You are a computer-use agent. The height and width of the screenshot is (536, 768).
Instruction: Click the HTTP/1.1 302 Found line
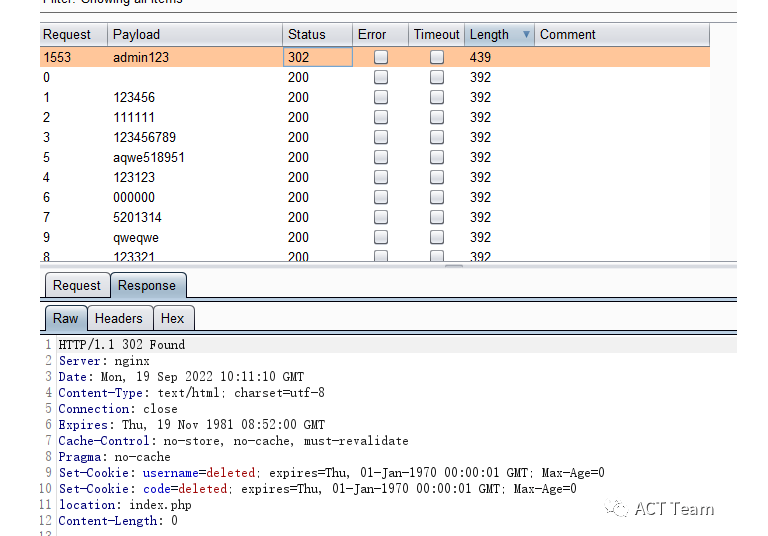[x=122, y=345]
